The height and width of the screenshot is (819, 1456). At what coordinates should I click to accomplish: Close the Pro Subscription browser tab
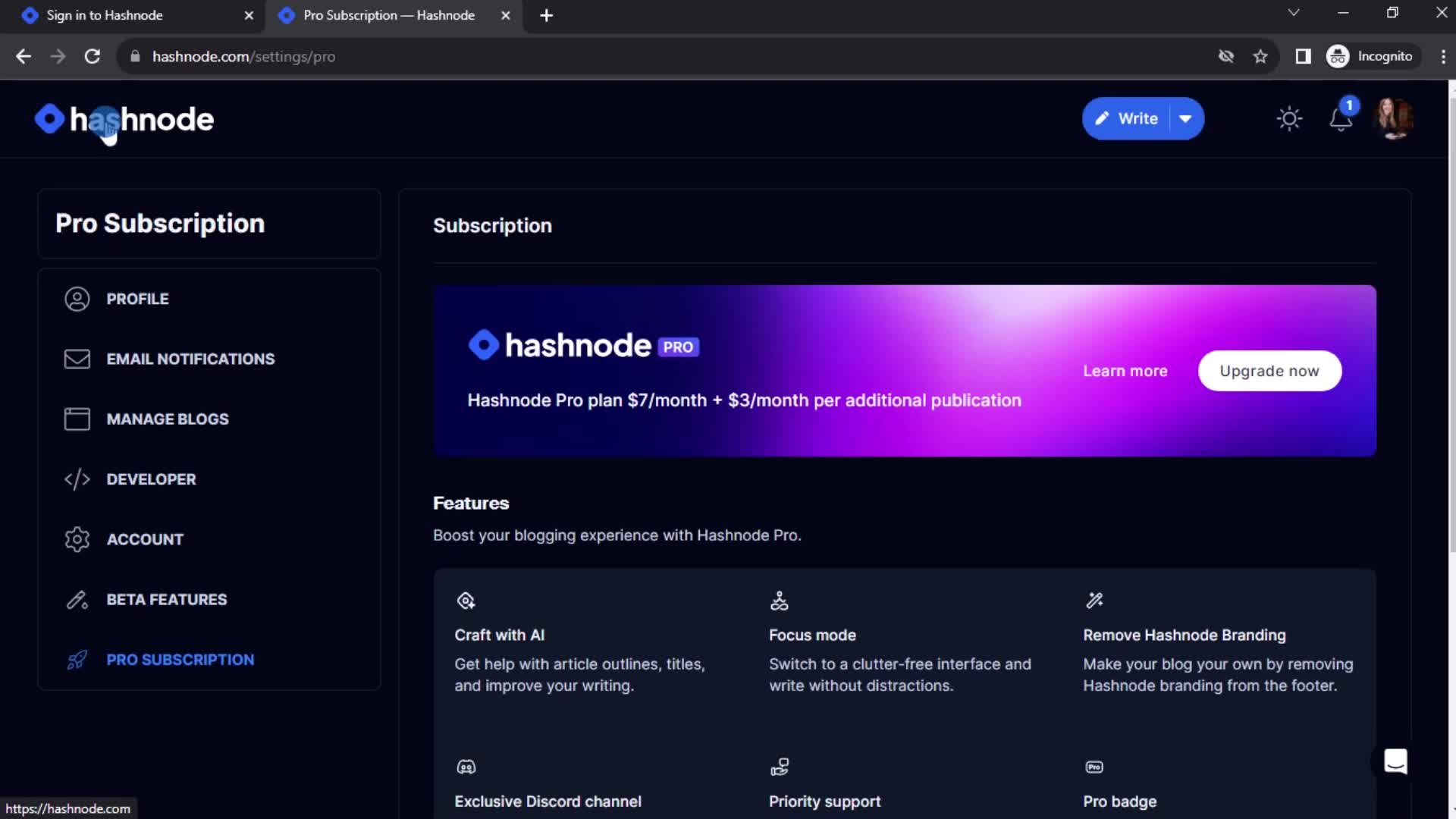pos(506,15)
